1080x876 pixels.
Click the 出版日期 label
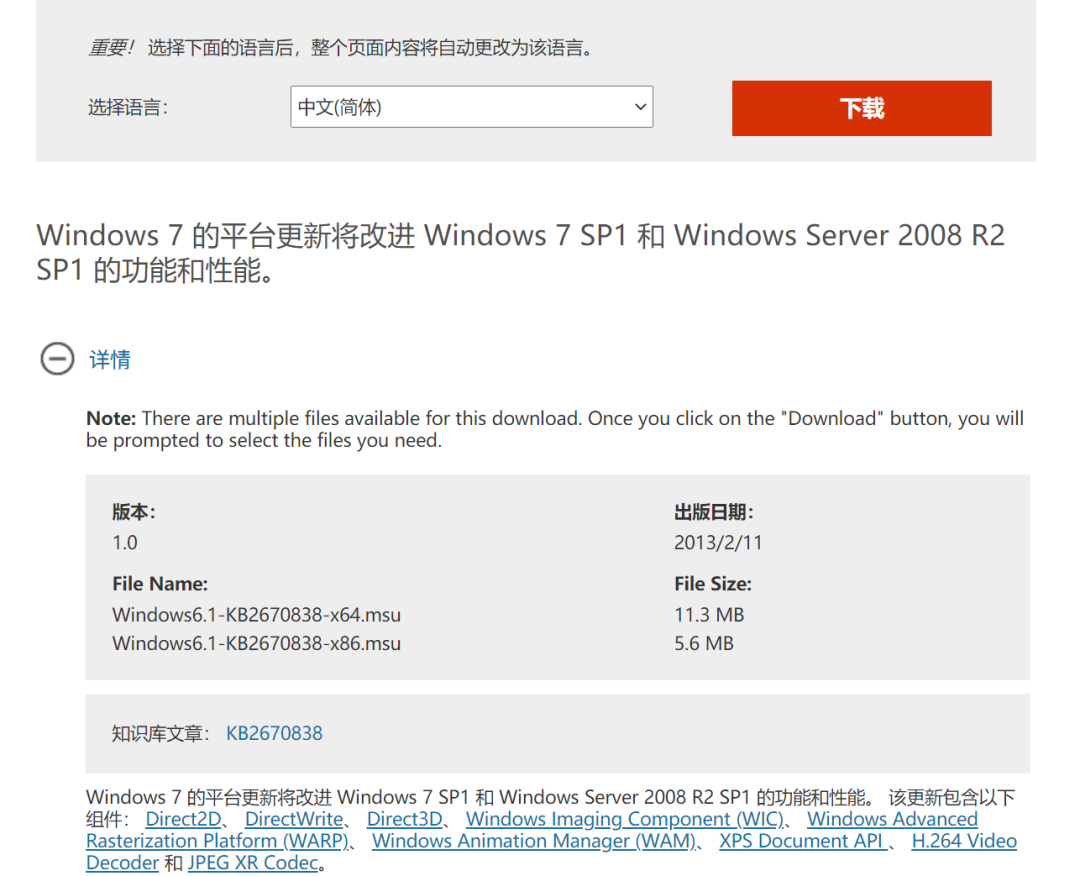714,512
